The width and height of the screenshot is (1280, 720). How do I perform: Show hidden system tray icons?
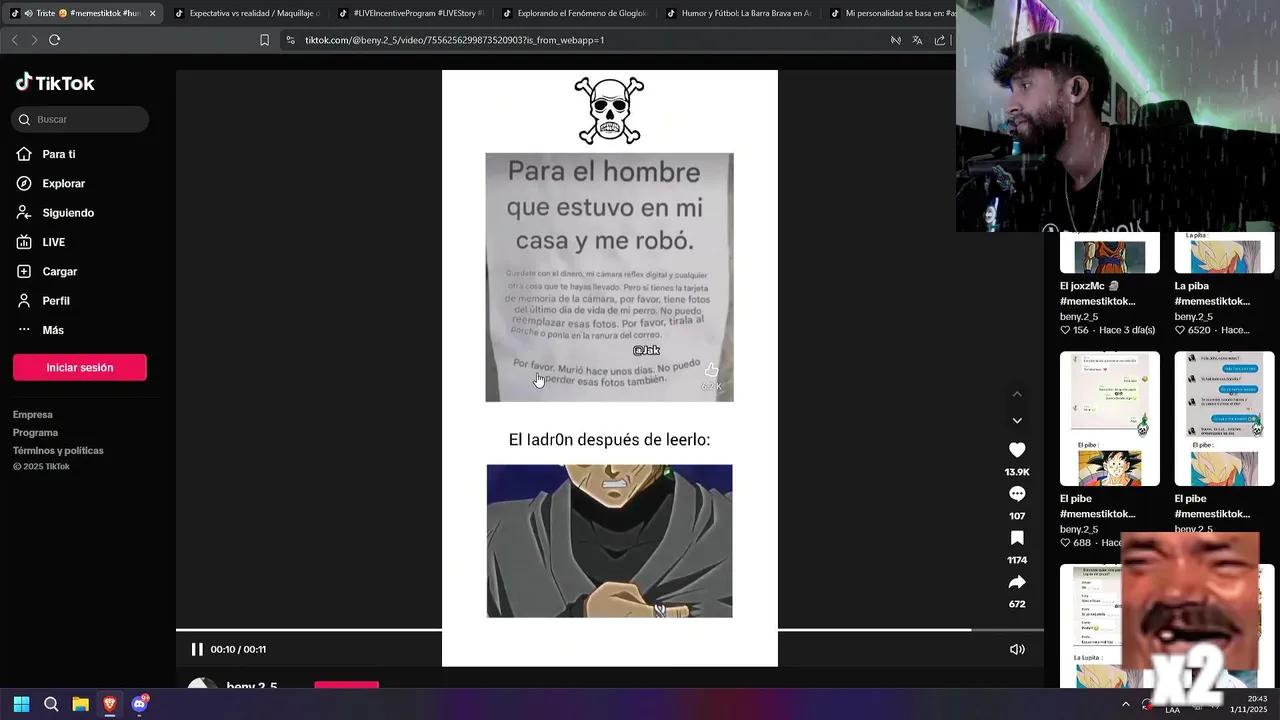[x=1126, y=704]
